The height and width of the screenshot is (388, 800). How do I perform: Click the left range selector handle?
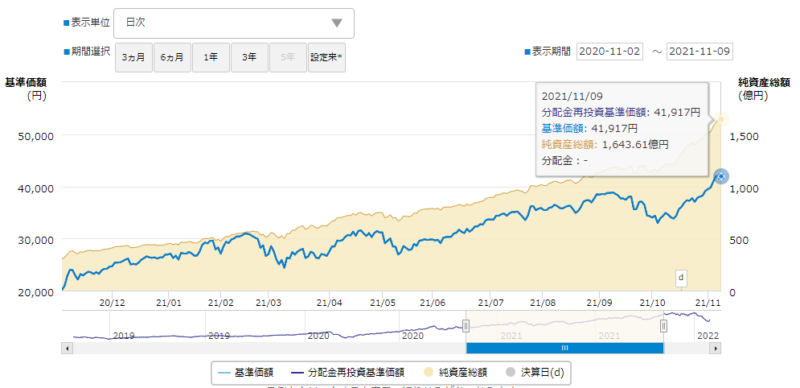point(466,326)
